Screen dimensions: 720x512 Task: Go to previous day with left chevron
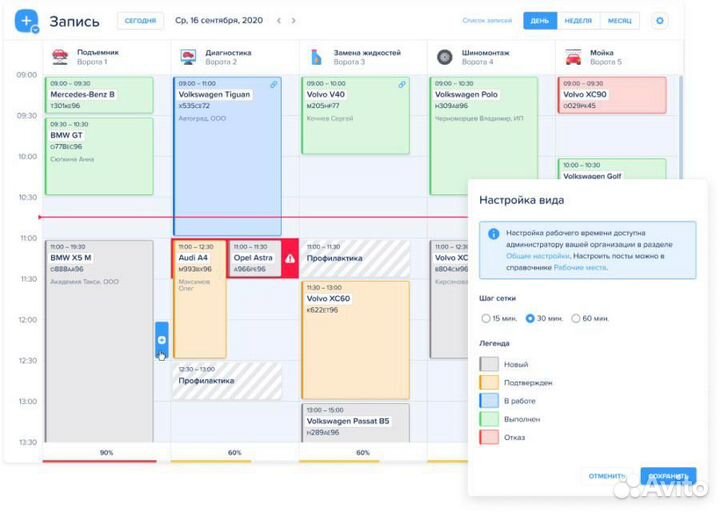click(x=279, y=20)
